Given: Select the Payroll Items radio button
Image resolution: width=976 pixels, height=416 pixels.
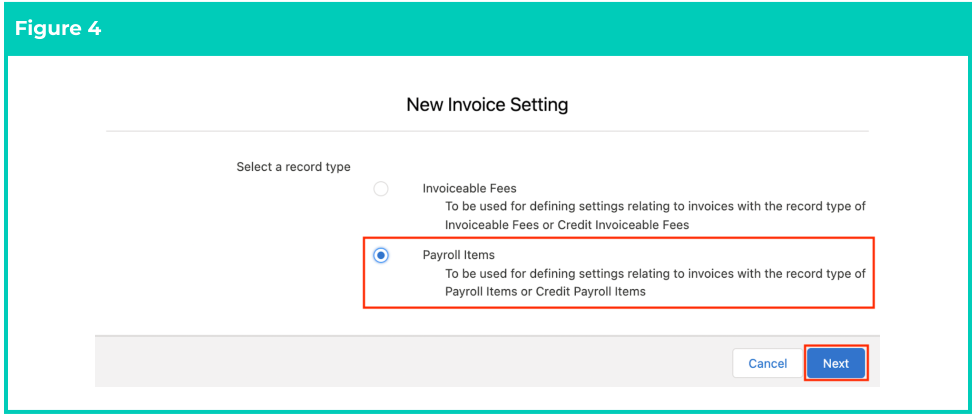Looking at the screenshot, I should click(x=381, y=255).
